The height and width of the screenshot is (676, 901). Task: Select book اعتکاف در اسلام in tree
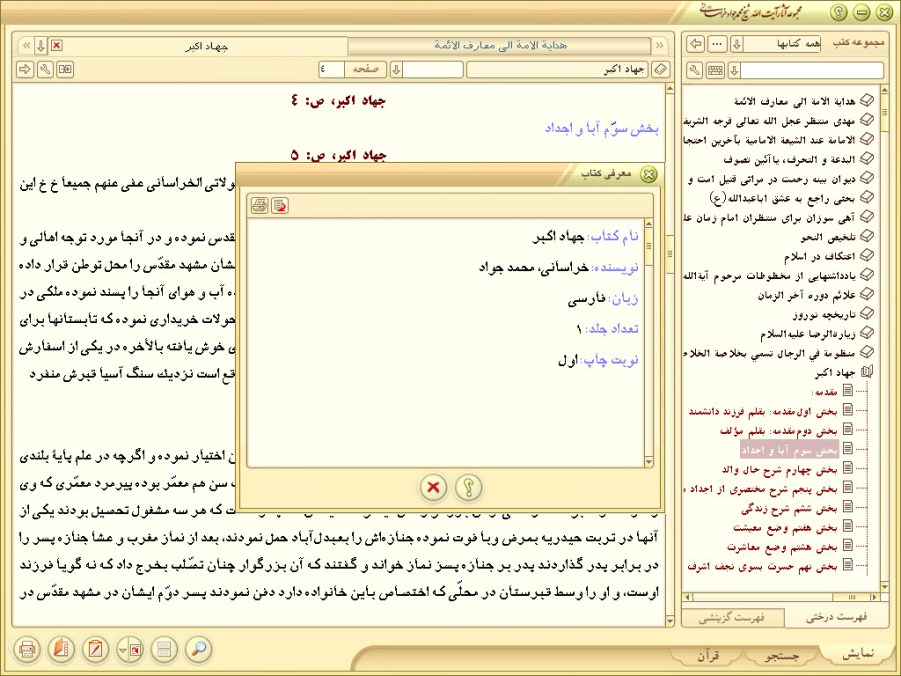click(x=819, y=256)
